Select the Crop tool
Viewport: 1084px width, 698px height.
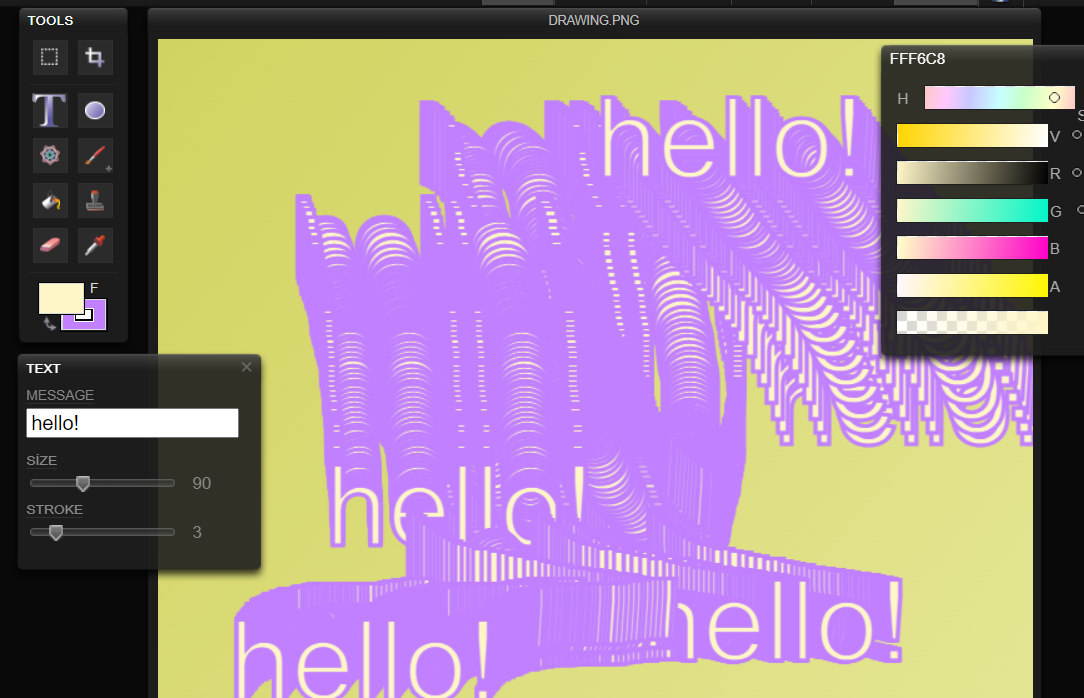[95, 58]
